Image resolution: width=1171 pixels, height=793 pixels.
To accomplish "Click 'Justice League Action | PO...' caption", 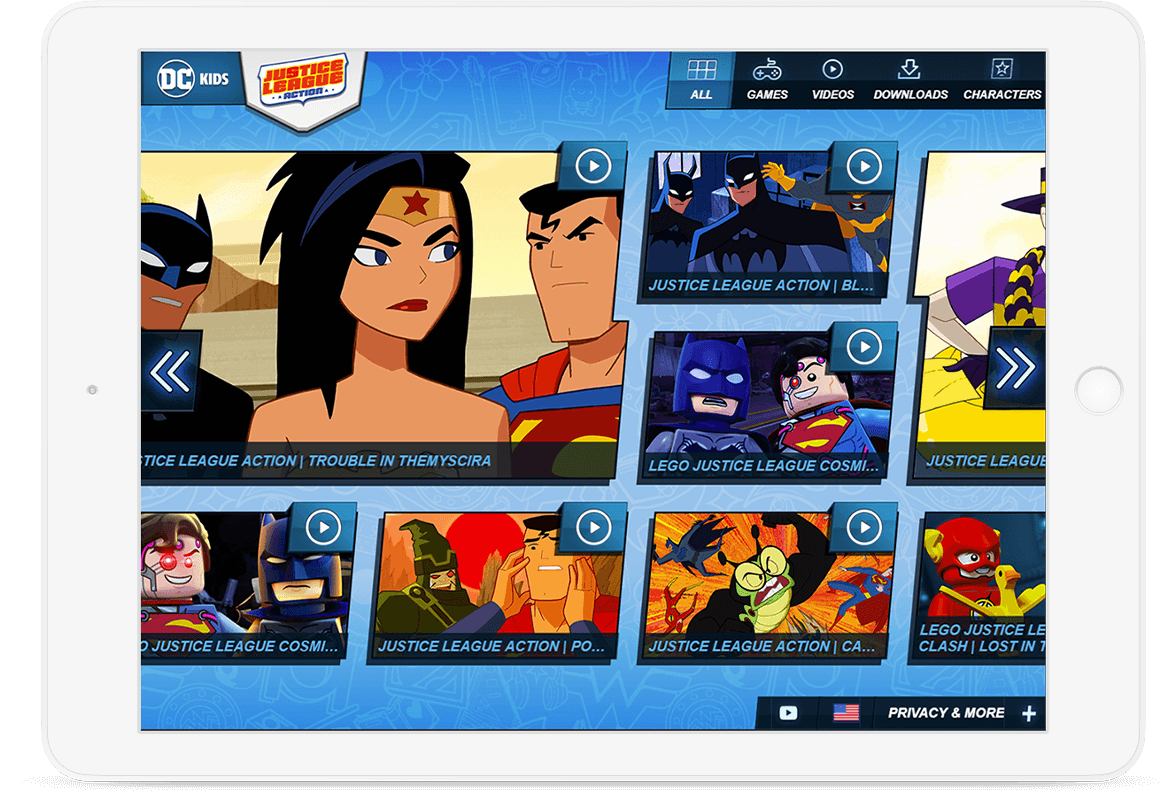I will 491,647.
